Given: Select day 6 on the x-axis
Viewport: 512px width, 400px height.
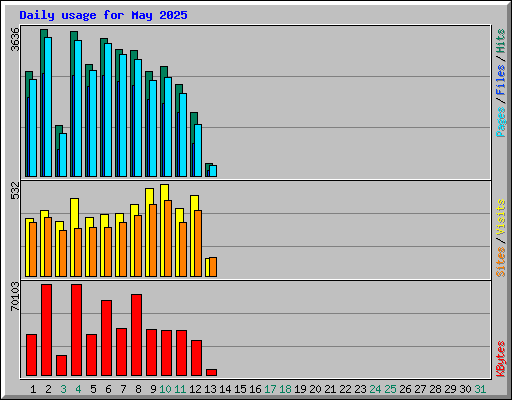Looking at the screenshot, I should coord(108,389).
